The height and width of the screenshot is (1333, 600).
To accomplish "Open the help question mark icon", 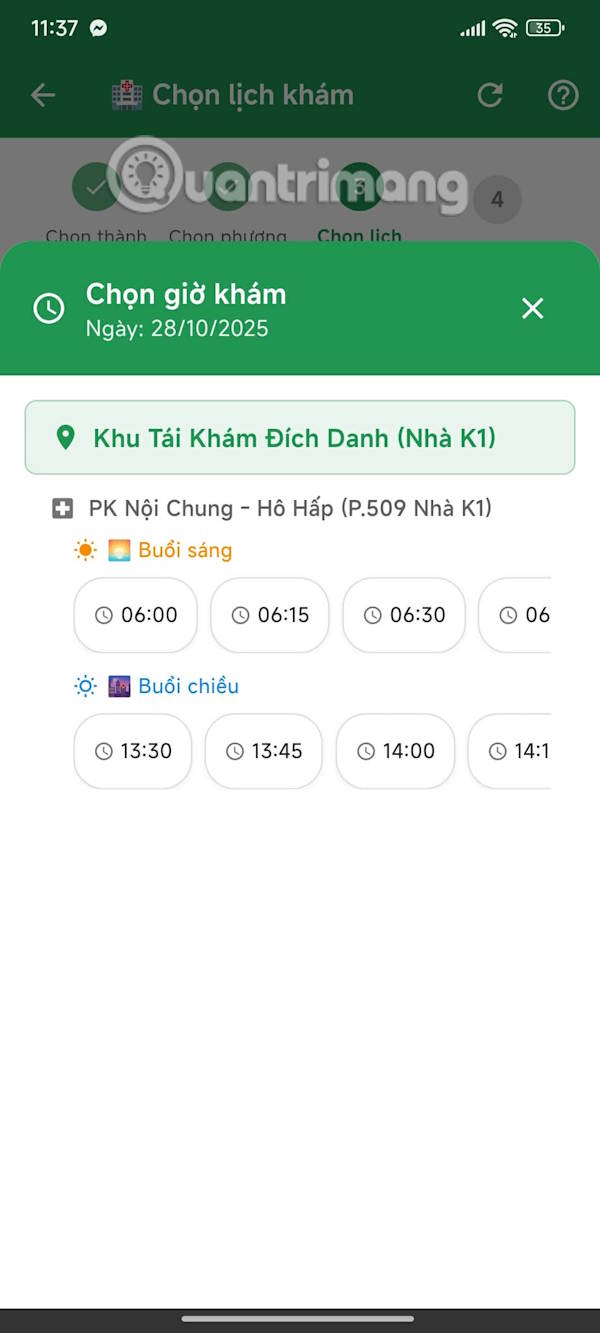I will pos(563,95).
